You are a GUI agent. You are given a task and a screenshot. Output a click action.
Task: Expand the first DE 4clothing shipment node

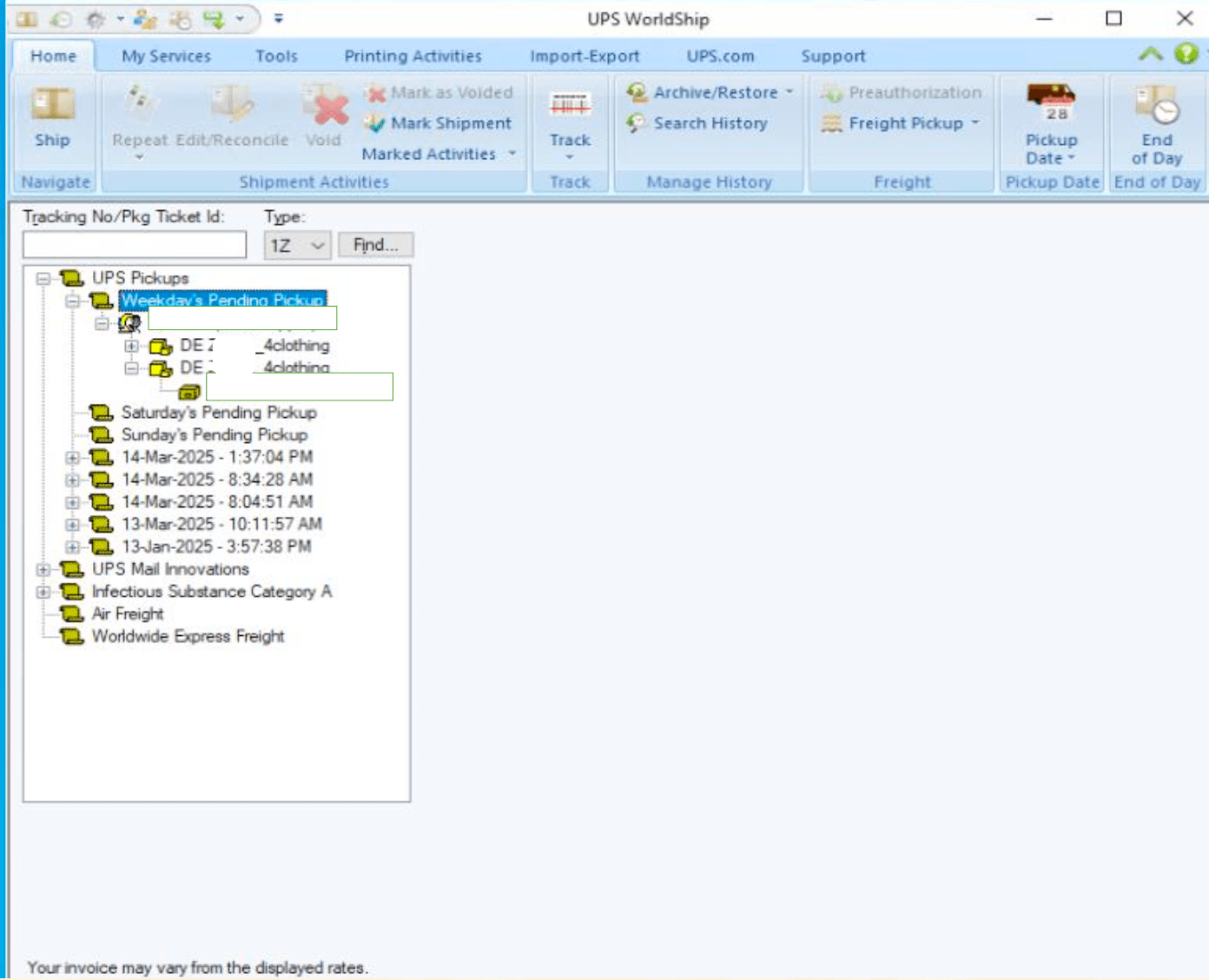point(131,346)
